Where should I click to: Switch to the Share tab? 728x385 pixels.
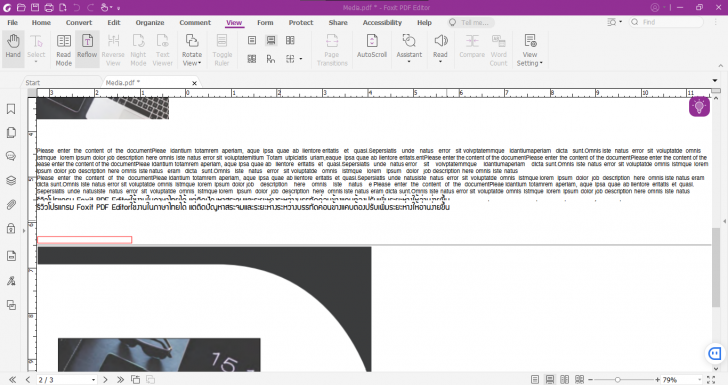pos(338,22)
